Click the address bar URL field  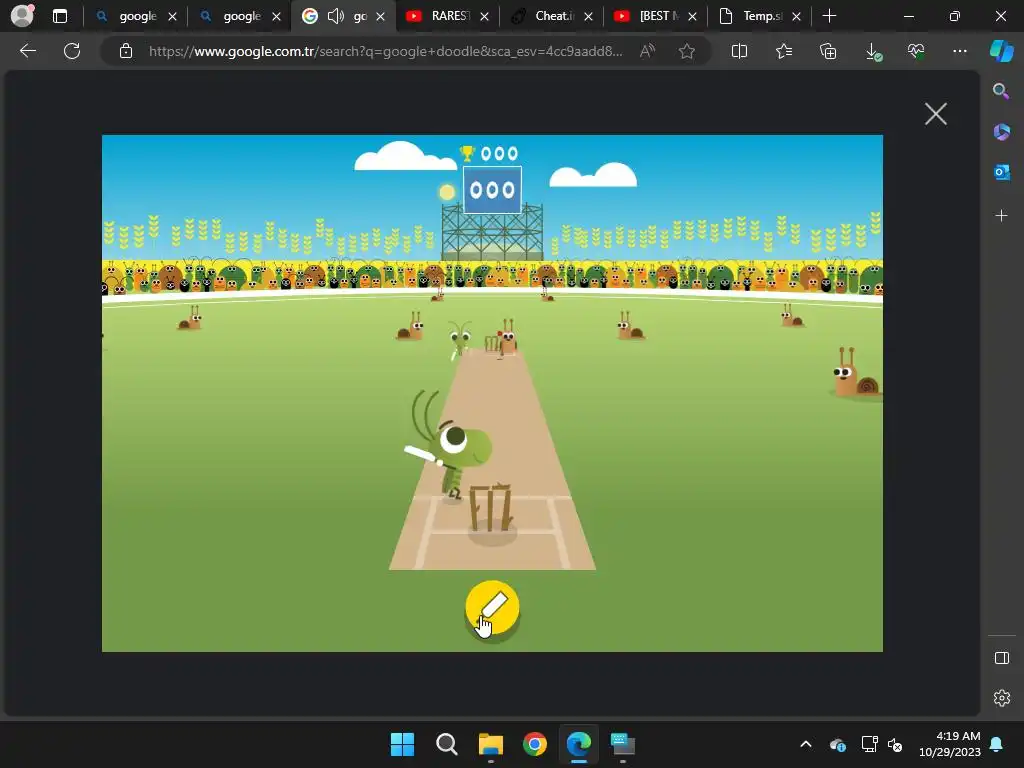click(385, 51)
